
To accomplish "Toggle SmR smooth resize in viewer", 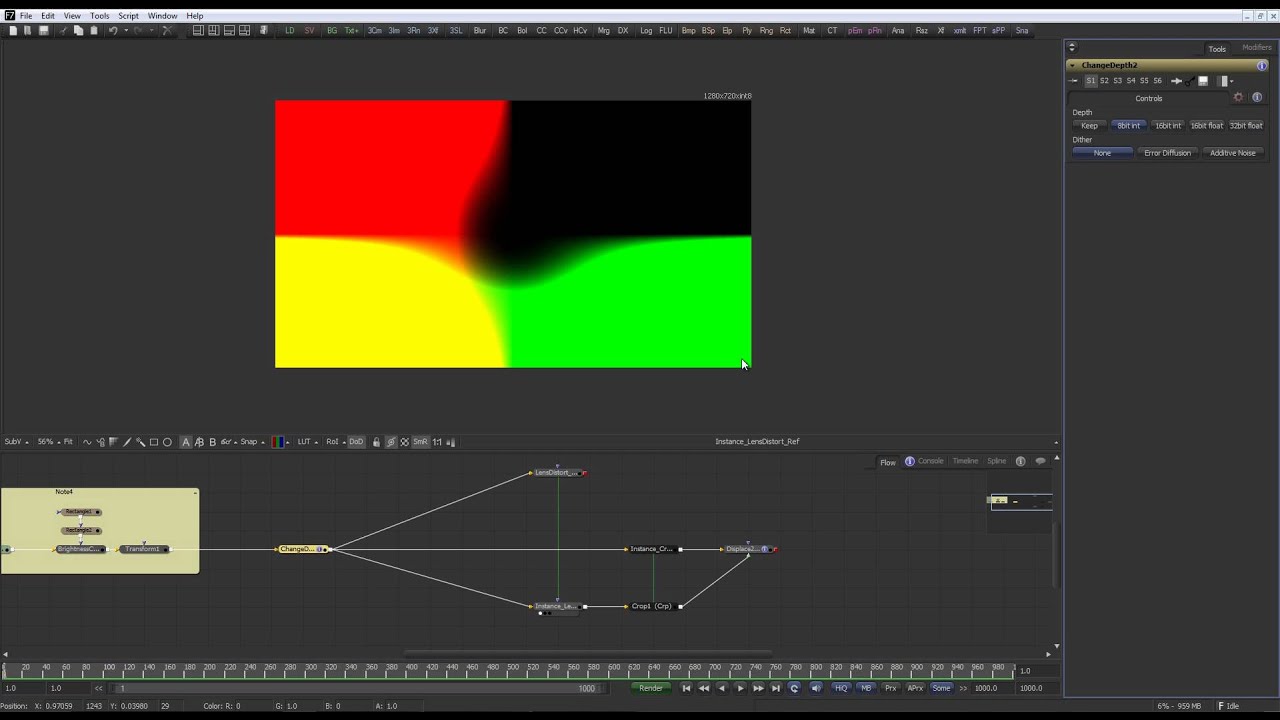I will point(420,442).
